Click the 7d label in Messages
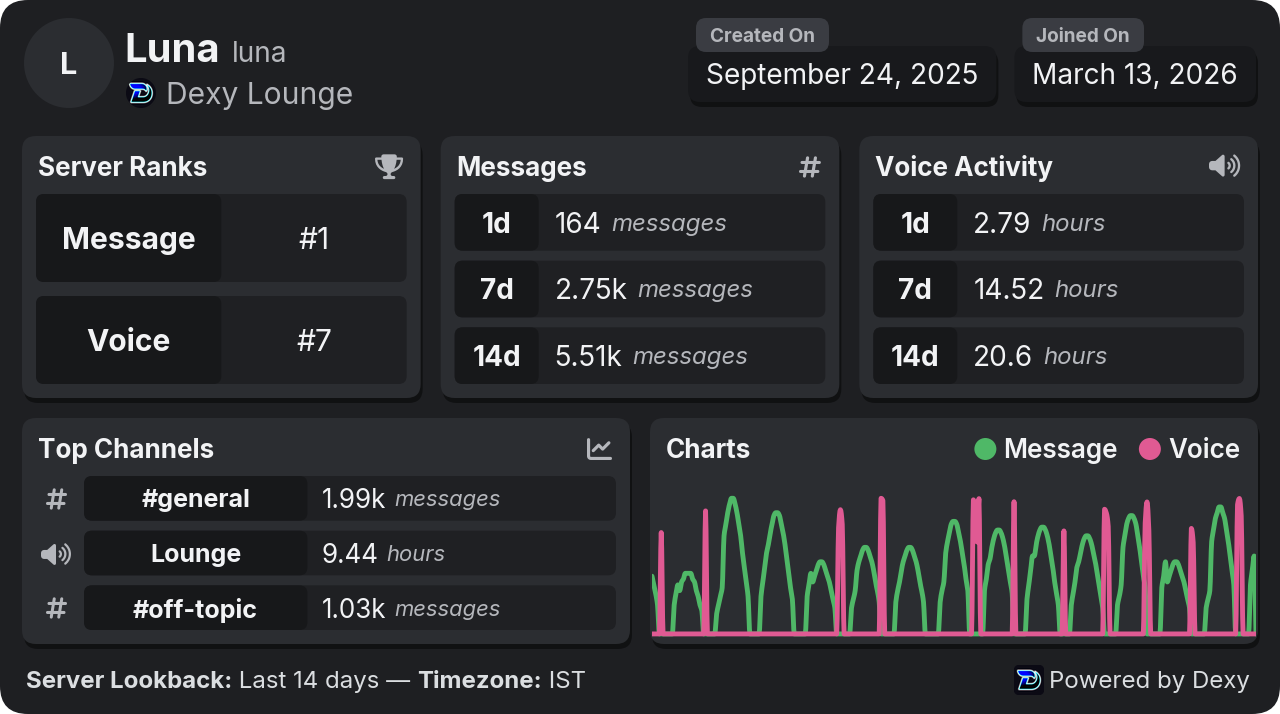 point(497,289)
